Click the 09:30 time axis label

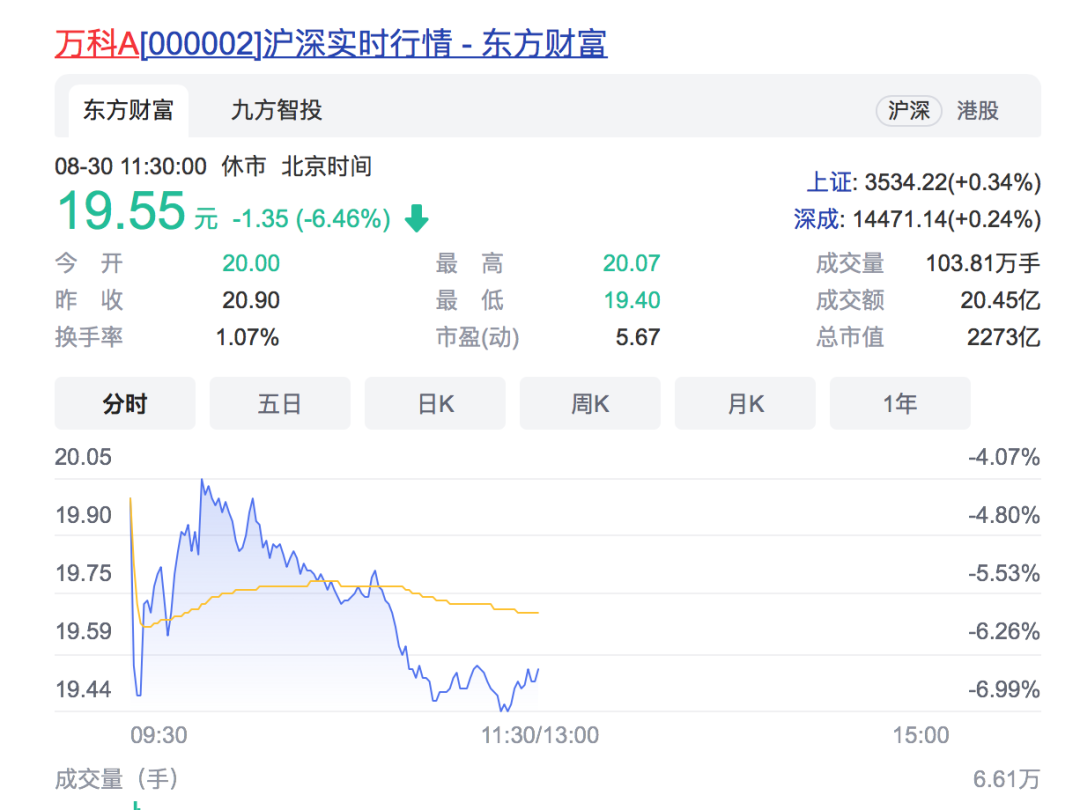tap(158, 736)
